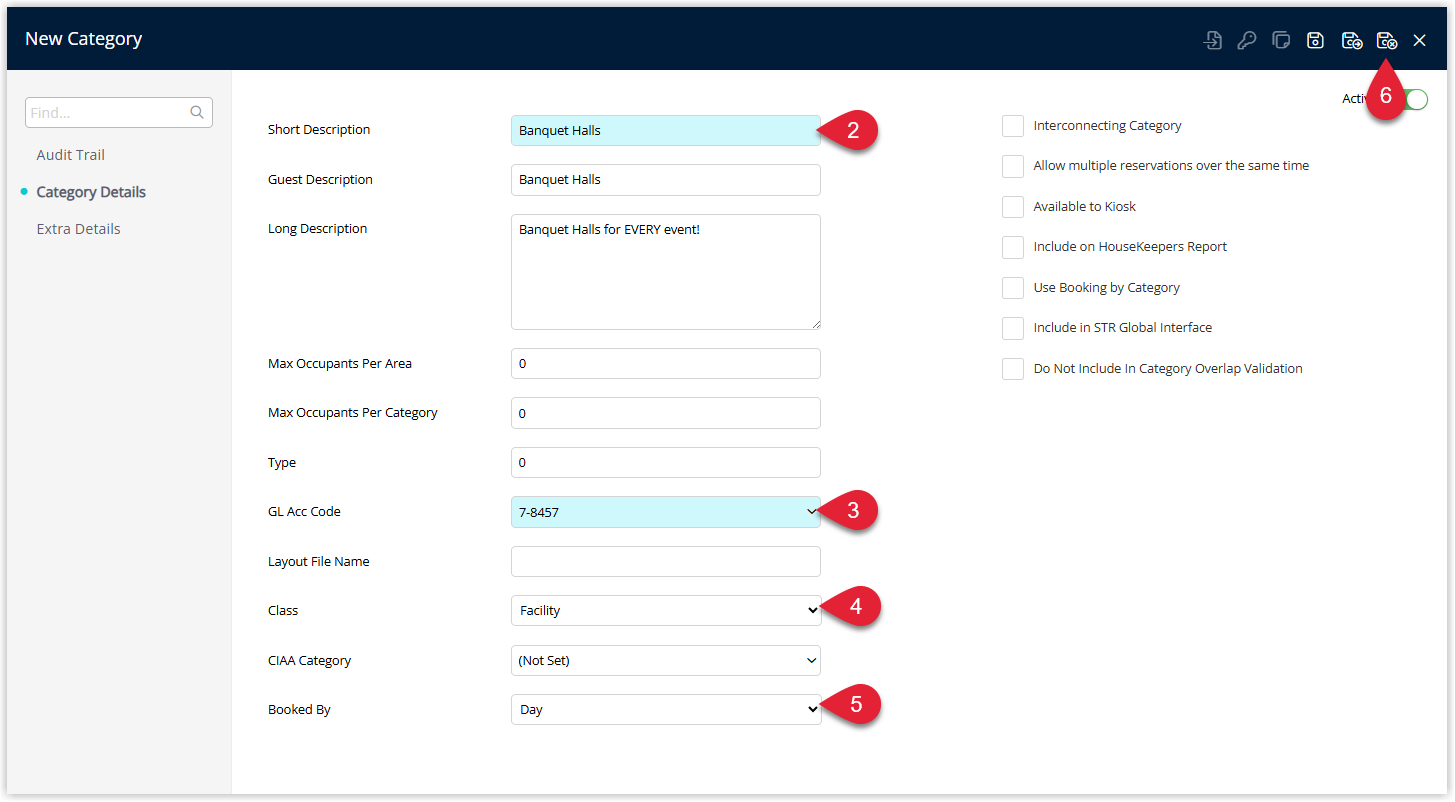Tick Do Not Include In Category Overlap Validation
The image size is (1455, 802).
tap(1013, 369)
